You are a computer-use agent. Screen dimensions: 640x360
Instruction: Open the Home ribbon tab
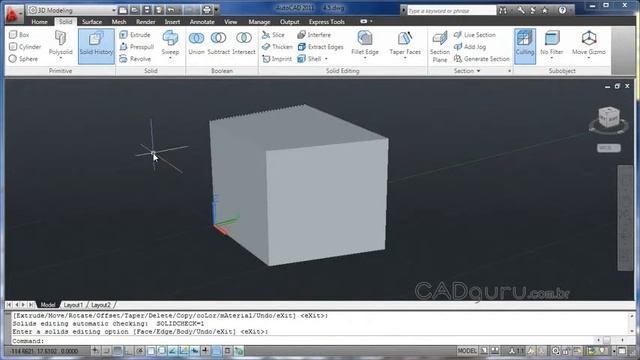point(40,22)
